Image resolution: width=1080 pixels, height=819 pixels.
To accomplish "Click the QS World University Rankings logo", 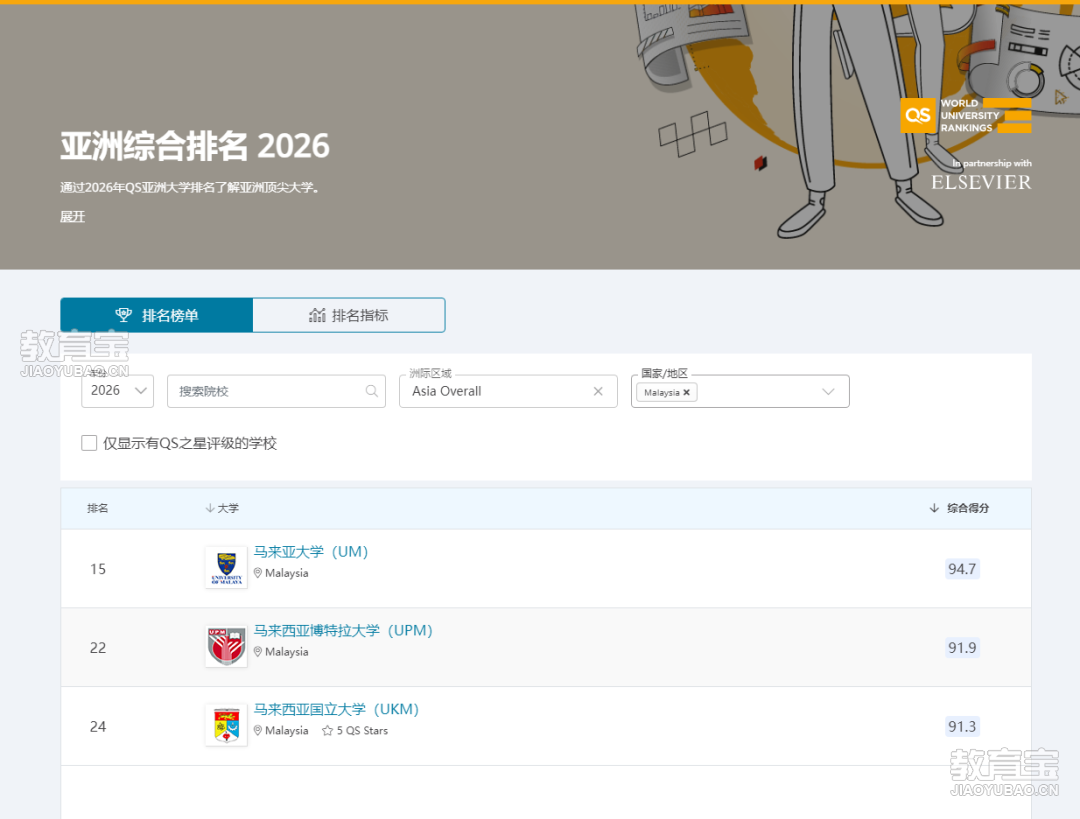I will [x=965, y=116].
